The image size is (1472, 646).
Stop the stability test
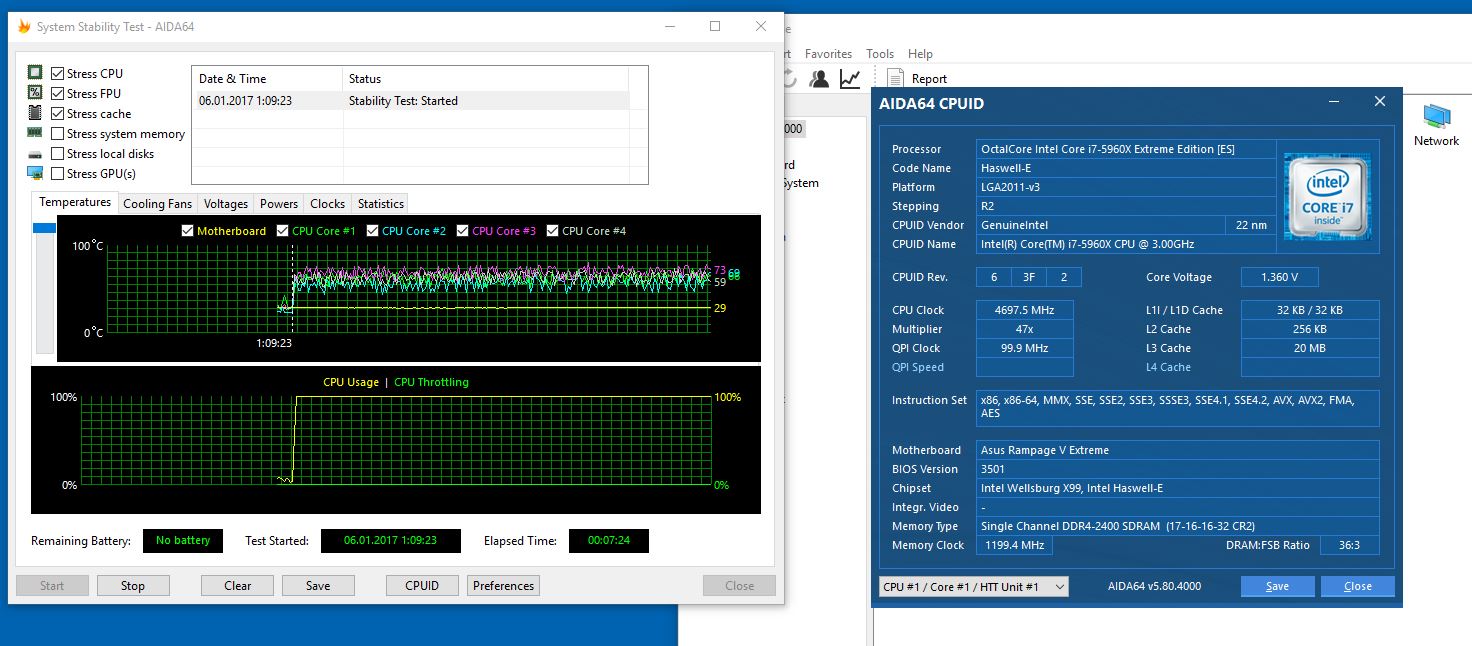[x=133, y=586]
